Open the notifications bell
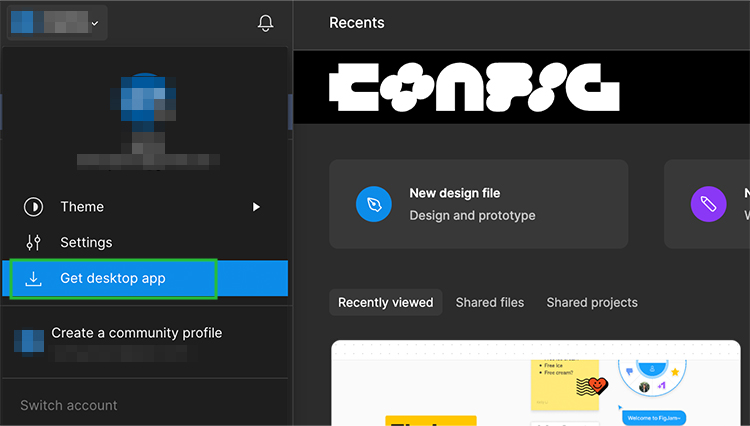The width and height of the screenshot is (750, 426). (x=265, y=23)
